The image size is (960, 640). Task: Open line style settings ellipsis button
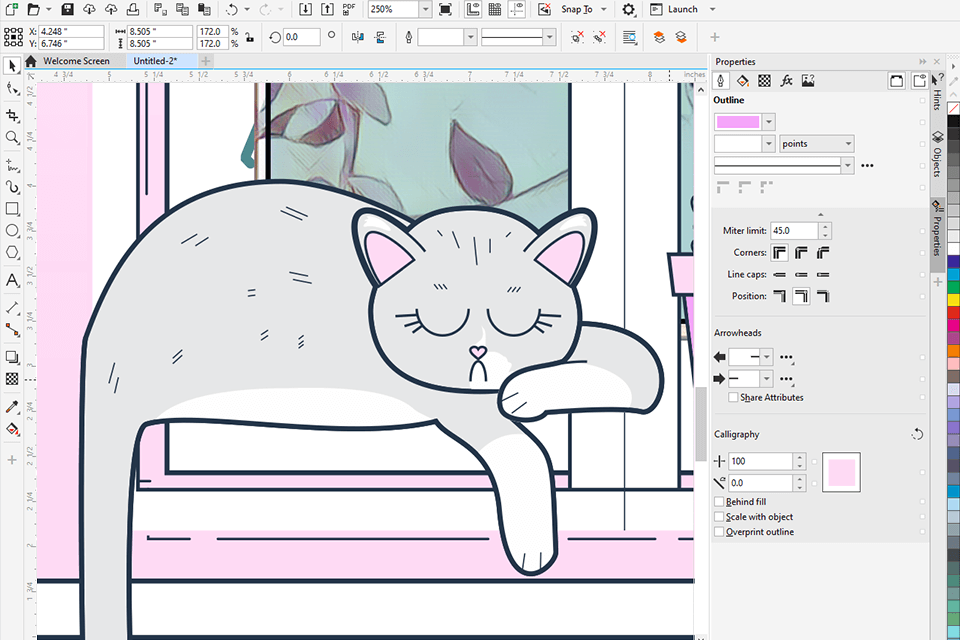867,165
